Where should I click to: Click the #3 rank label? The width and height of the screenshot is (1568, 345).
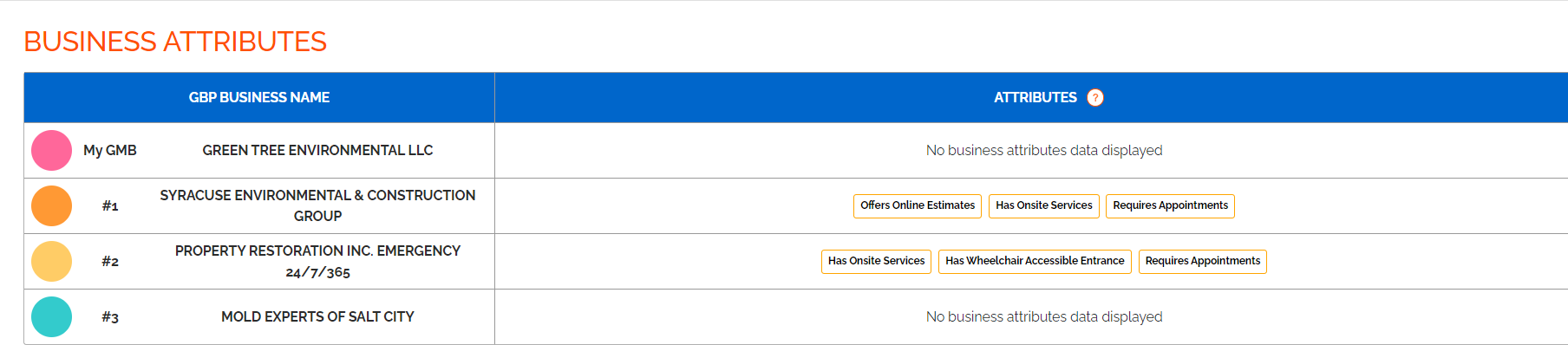point(110,317)
